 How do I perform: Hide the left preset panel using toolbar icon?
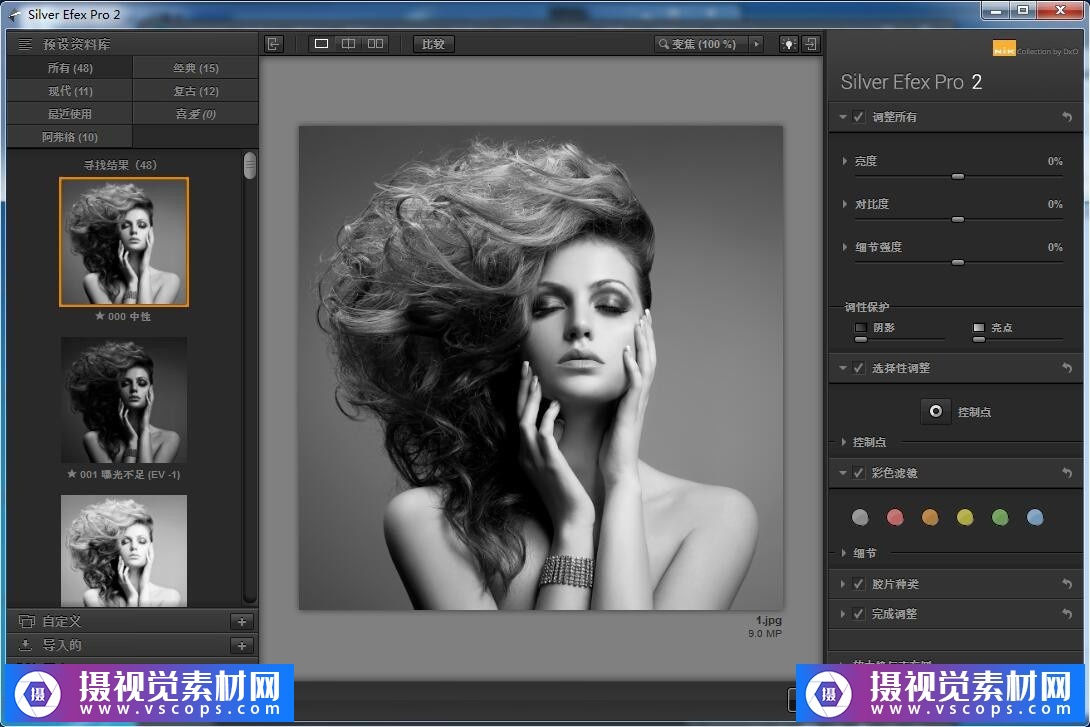click(x=274, y=44)
